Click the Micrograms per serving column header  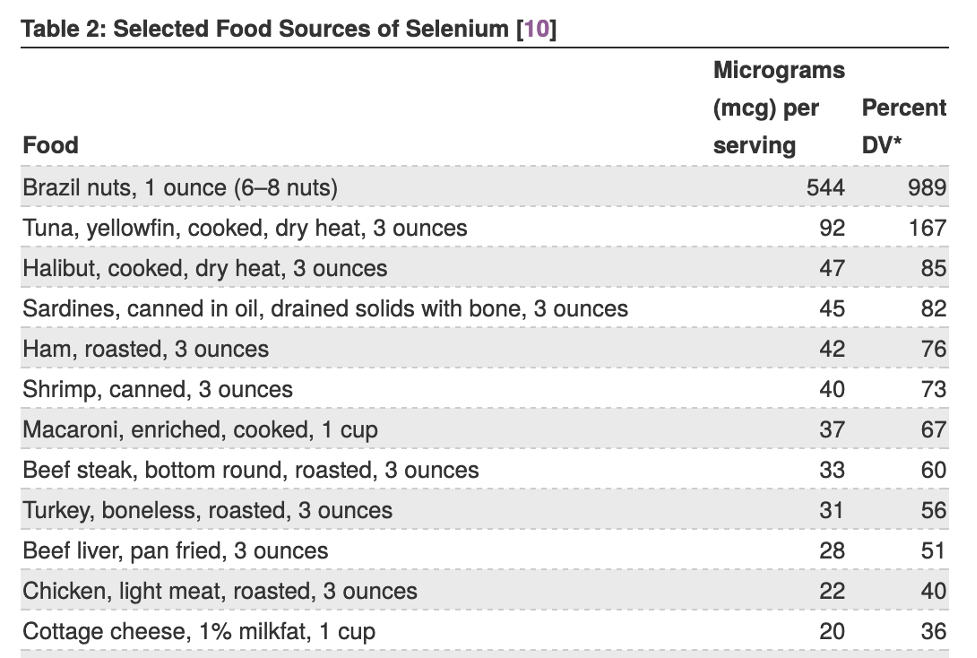pos(779,108)
